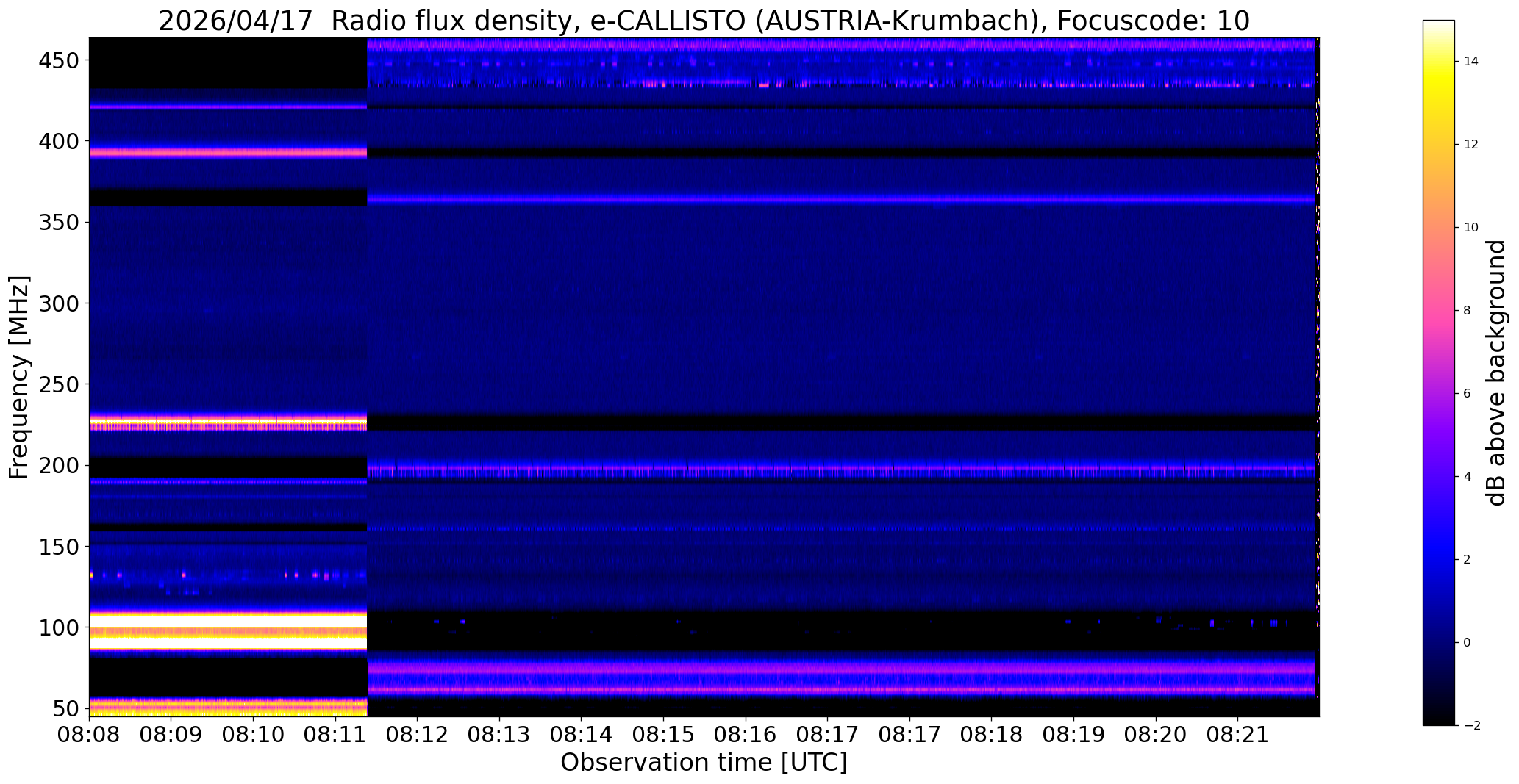This screenshot has width=1519, height=784.
Task: Click the bright band near 225 MHz before 08:11
Action: pos(228,422)
